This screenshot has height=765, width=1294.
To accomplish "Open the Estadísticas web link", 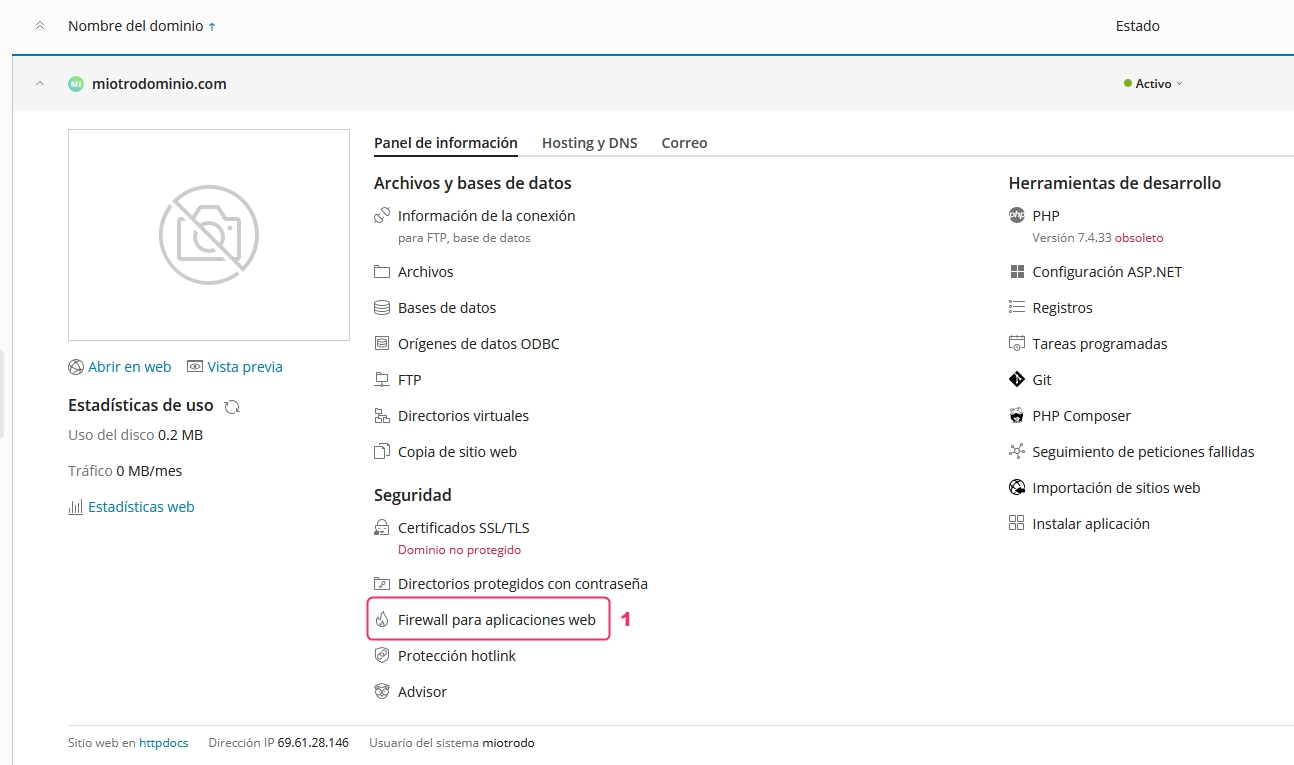I will coord(141,507).
